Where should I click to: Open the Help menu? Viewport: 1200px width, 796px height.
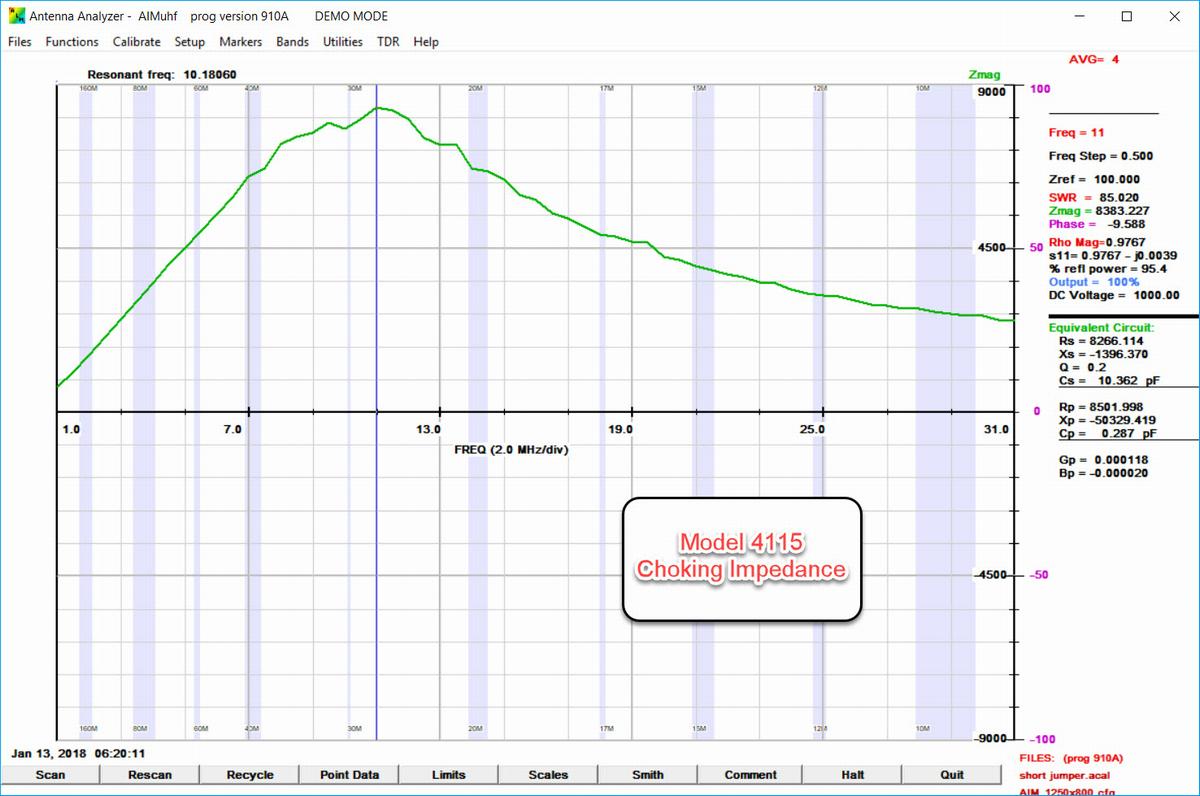click(426, 42)
